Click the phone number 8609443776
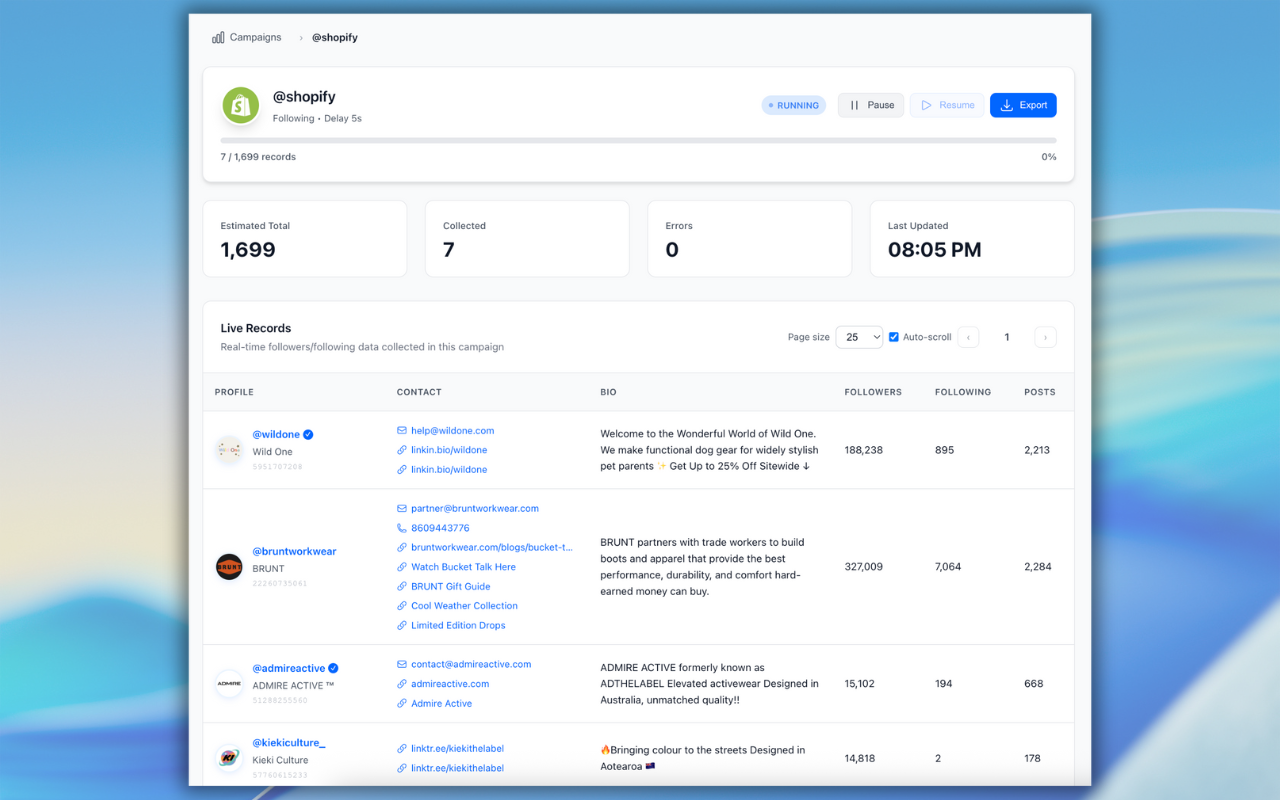Image resolution: width=1280 pixels, height=800 pixels. click(440, 528)
